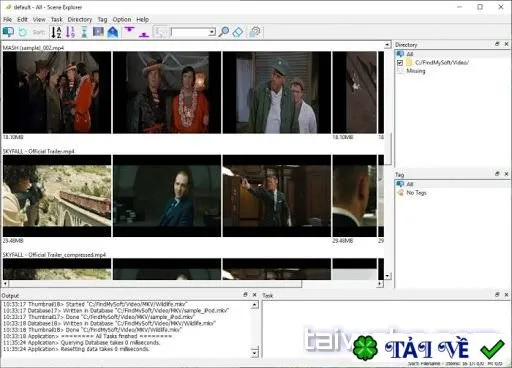Open third MASH thumbnail with green jacket
The height and width of the screenshot is (368, 512).
277,92
